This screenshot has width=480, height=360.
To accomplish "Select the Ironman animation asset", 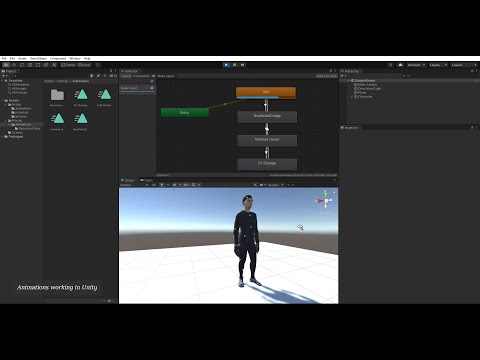I will (x=57, y=119).
